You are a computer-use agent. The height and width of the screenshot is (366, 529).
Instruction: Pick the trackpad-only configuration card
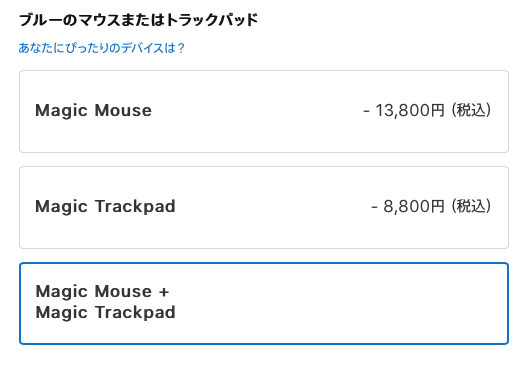click(x=264, y=207)
